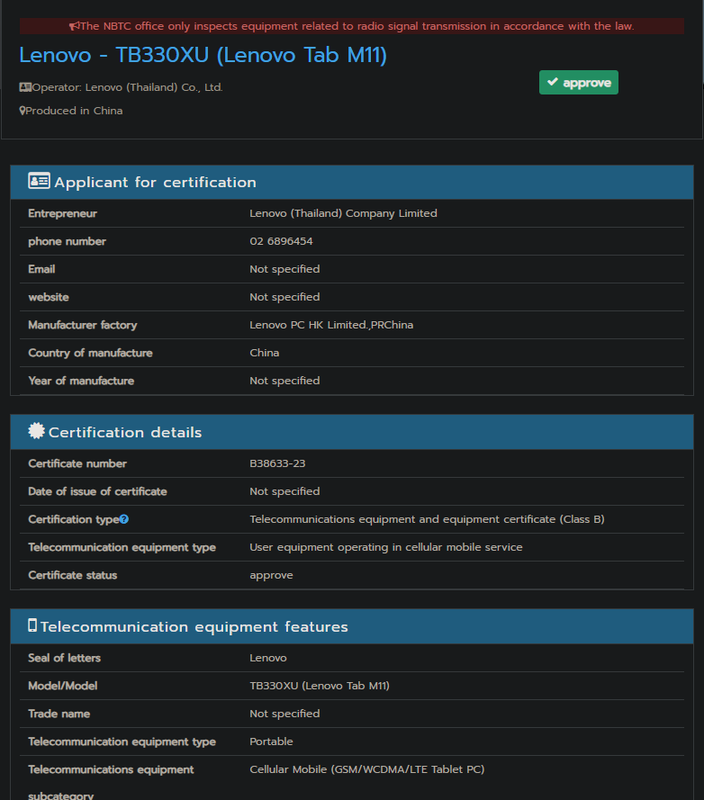Click the NBTC notice banner text
The image size is (704, 800).
click(356, 26)
